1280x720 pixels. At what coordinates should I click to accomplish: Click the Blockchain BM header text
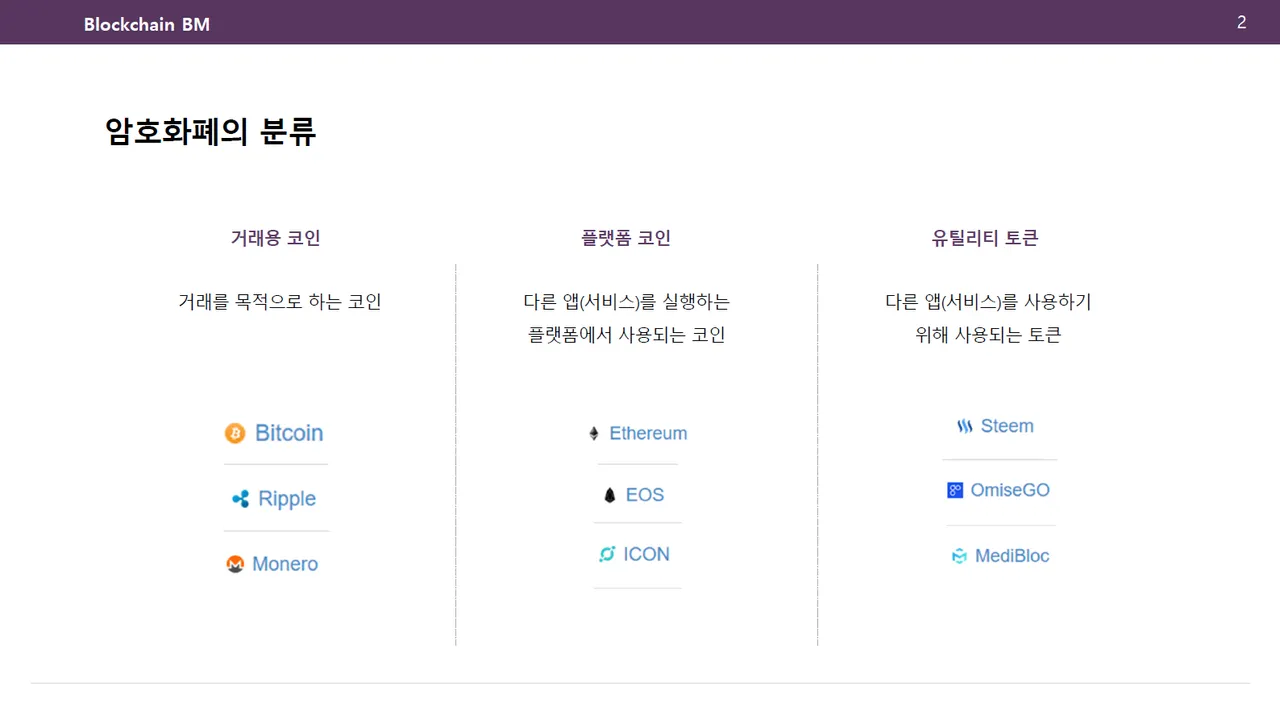click(147, 25)
